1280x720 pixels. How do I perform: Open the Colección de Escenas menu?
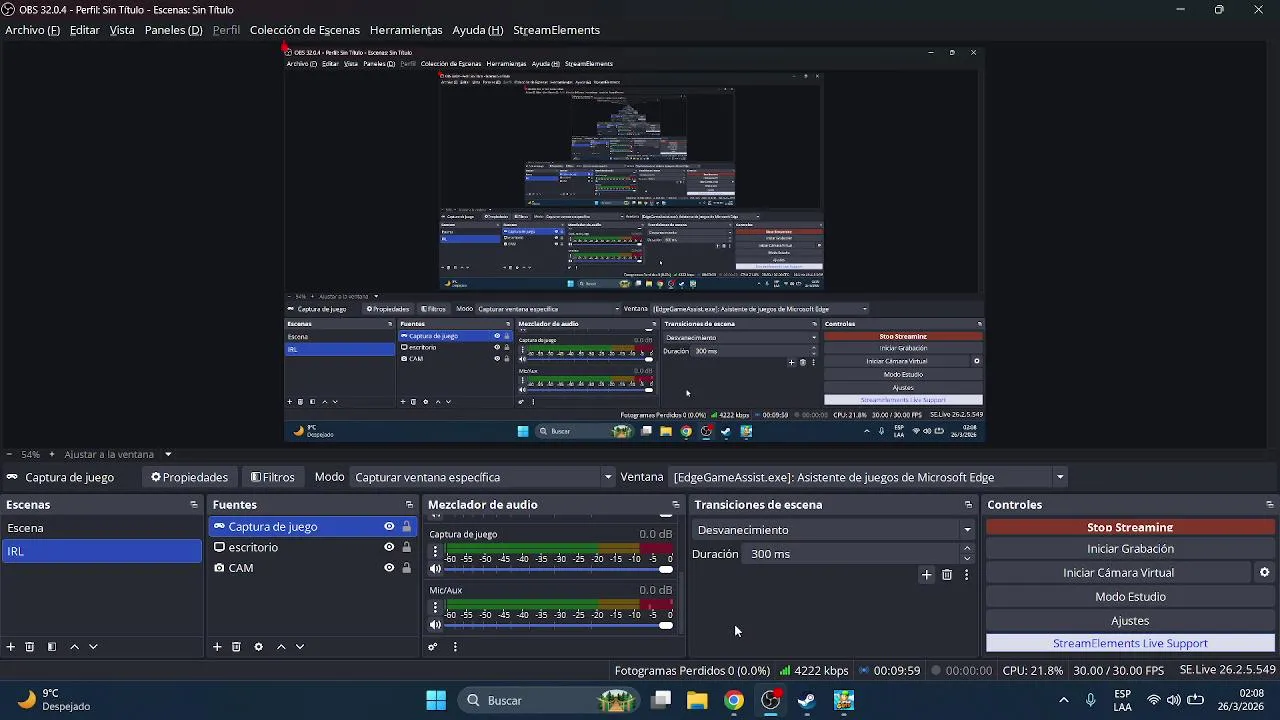click(x=304, y=30)
